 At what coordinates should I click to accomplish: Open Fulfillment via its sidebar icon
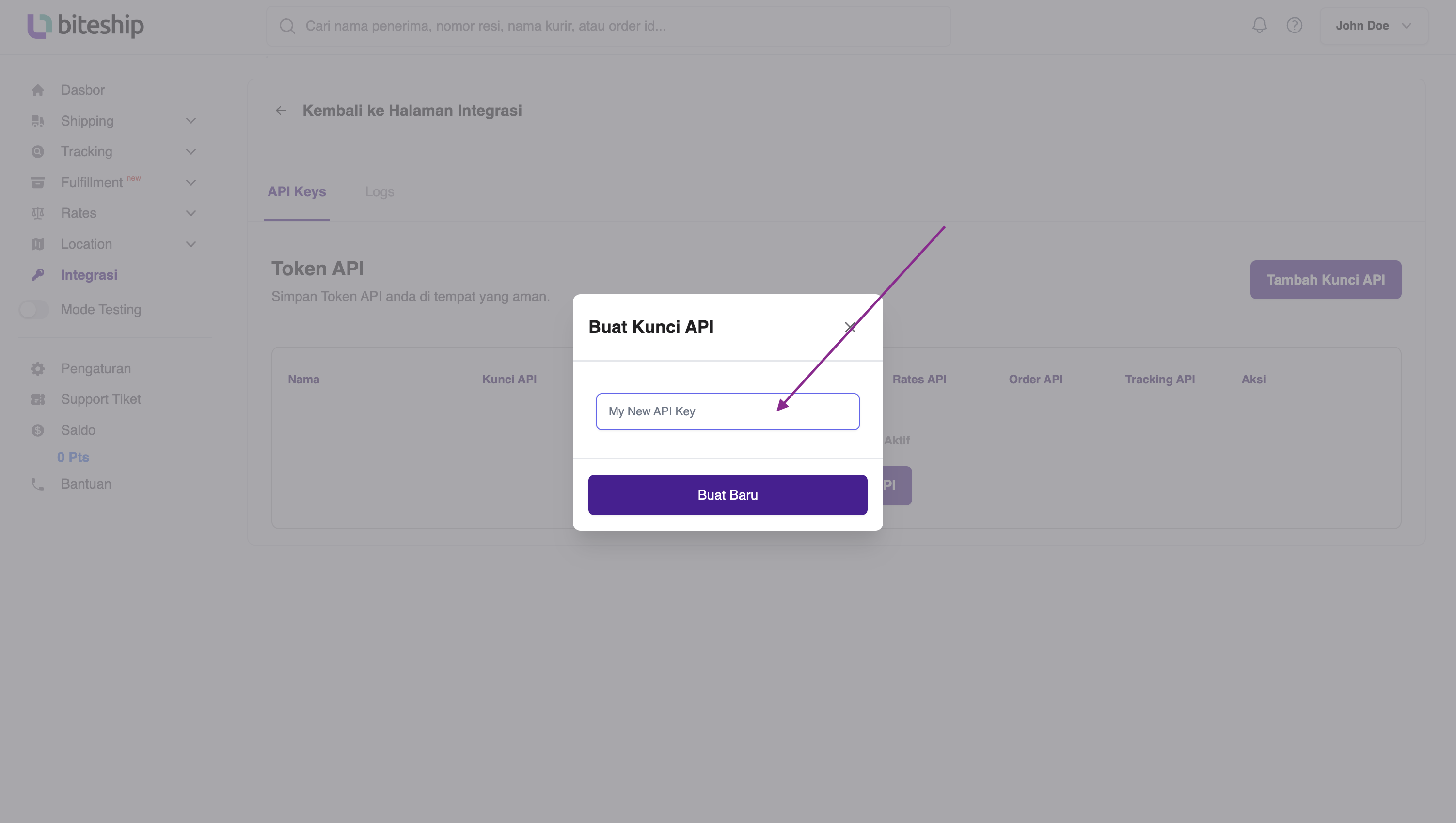pyautogui.click(x=37, y=182)
